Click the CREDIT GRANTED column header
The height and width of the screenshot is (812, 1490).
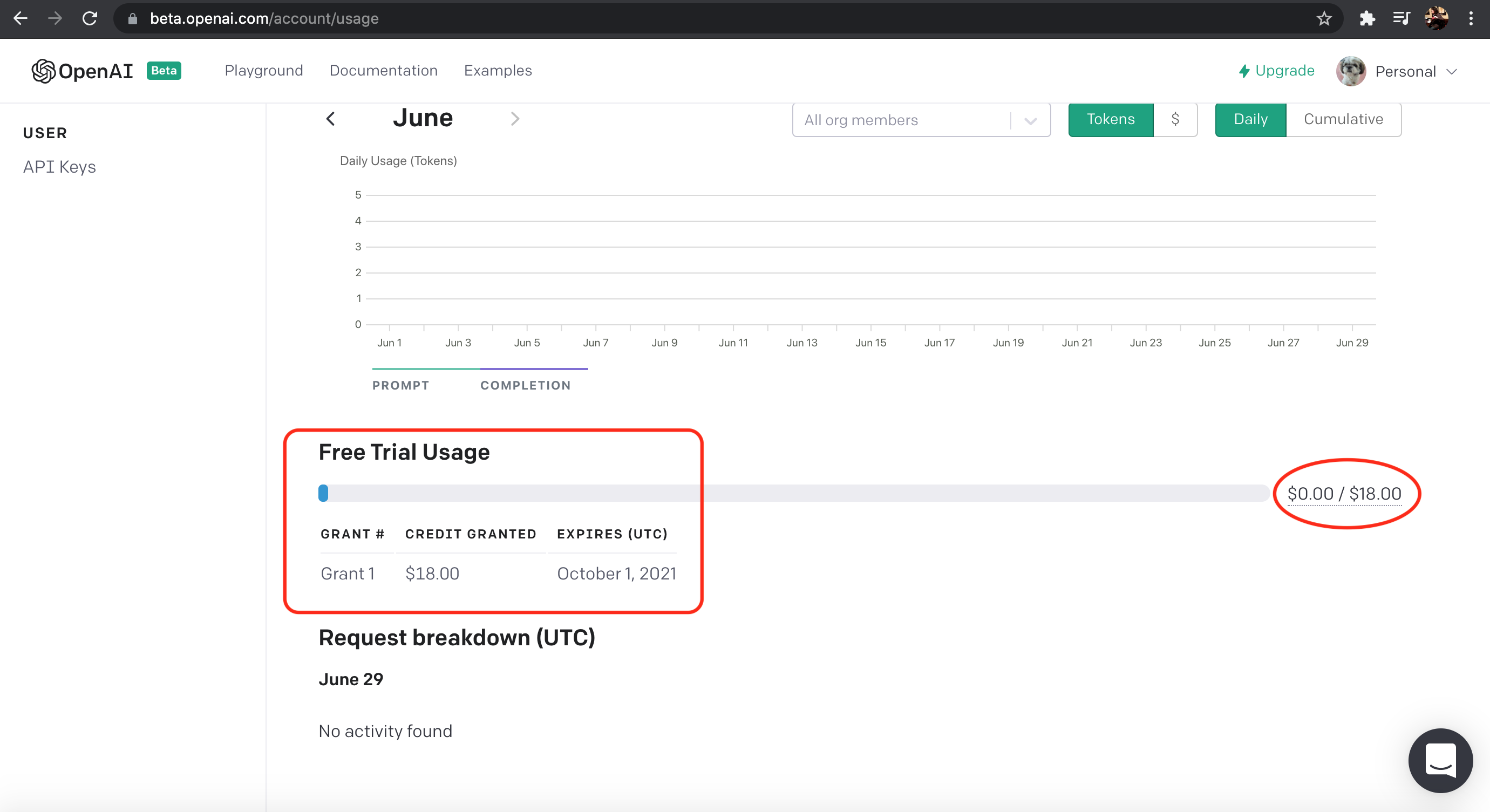pyautogui.click(x=471, y=534)
